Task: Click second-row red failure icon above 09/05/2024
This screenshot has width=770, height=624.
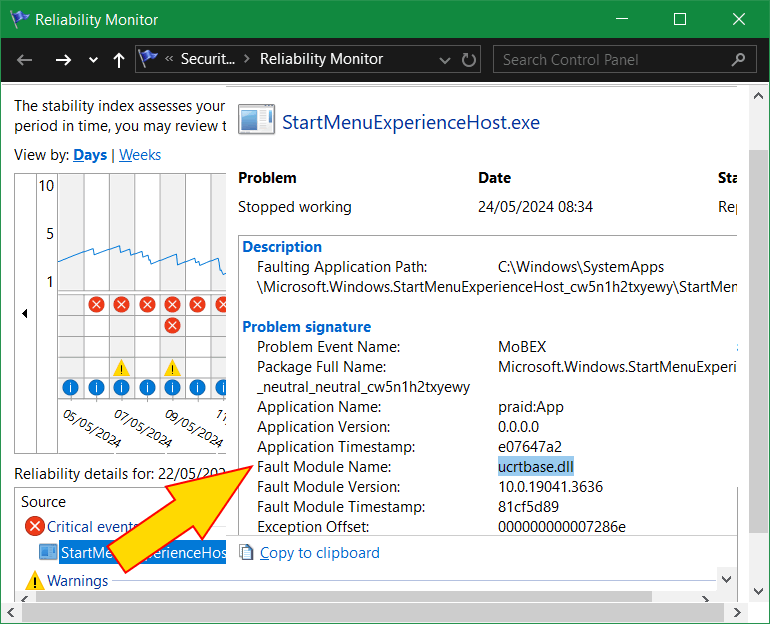Action: [172, 326]
